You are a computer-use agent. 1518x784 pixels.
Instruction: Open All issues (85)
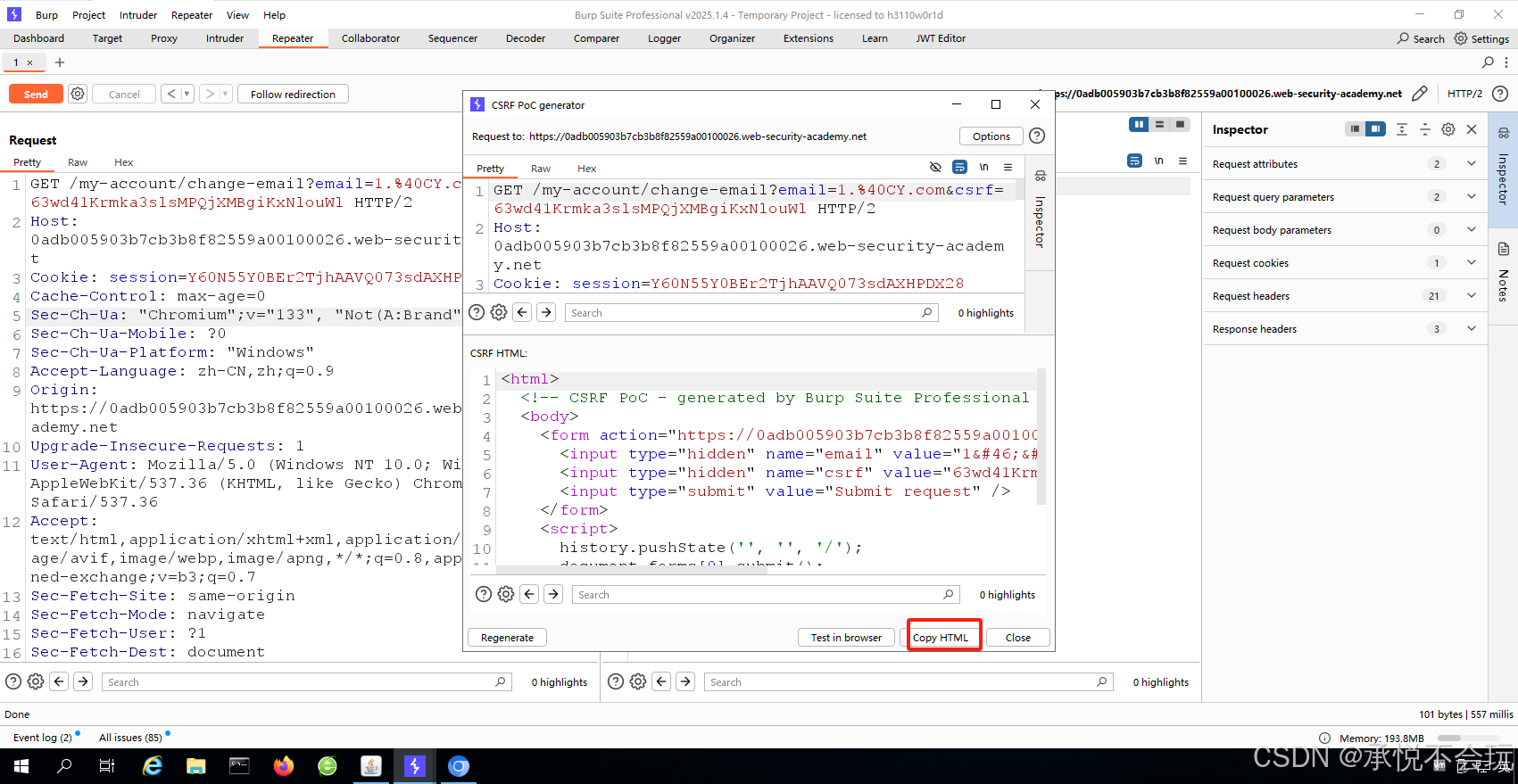point(130,738)
